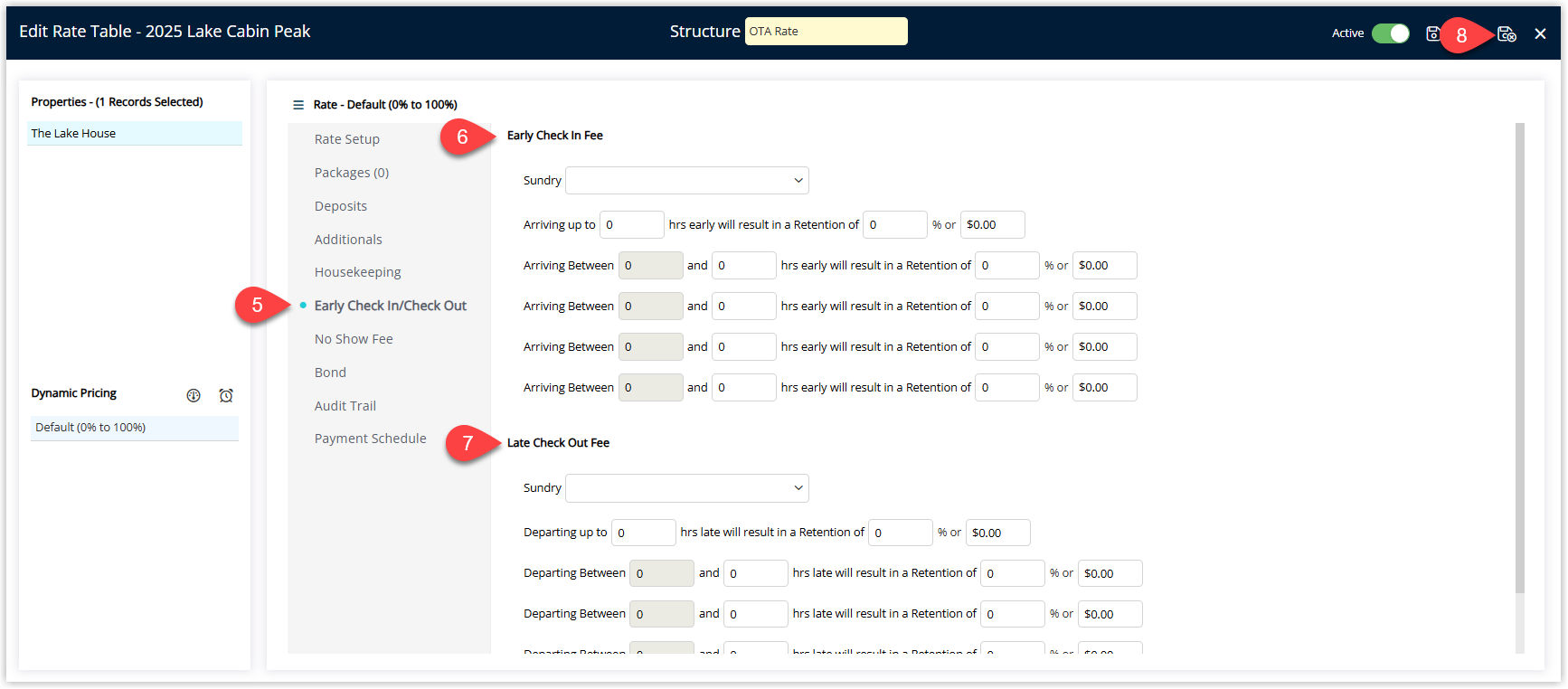
Task: View the Audit Trail section
Action: 345,406
